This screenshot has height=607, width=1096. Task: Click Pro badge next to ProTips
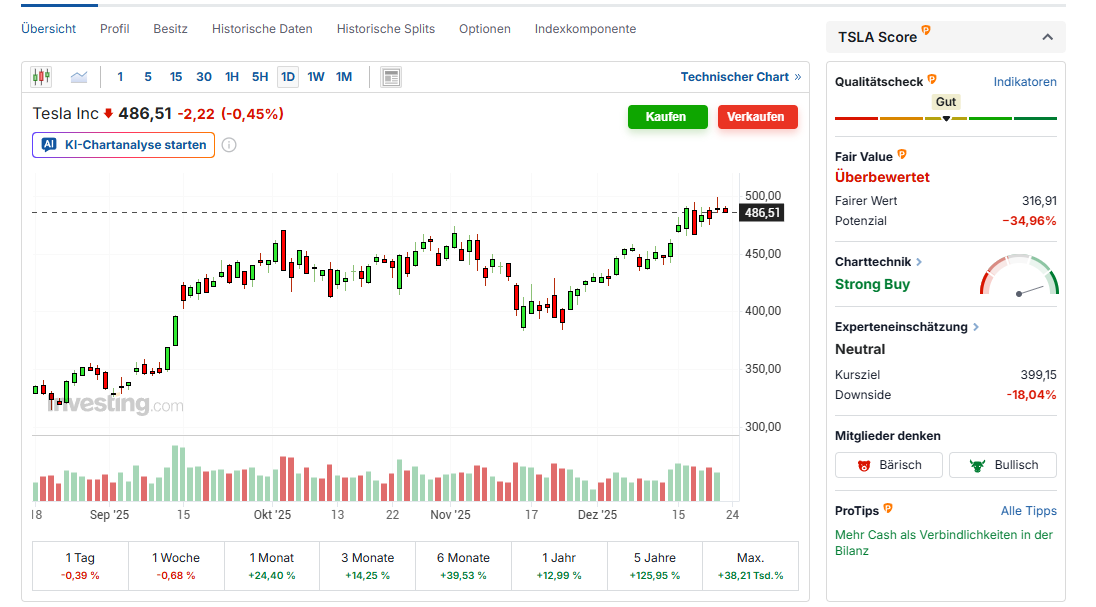point(888,509)
